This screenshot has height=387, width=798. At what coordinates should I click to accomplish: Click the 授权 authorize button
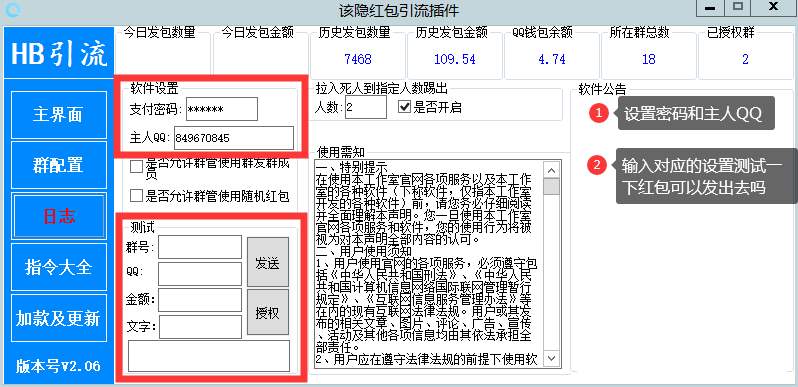268,312
